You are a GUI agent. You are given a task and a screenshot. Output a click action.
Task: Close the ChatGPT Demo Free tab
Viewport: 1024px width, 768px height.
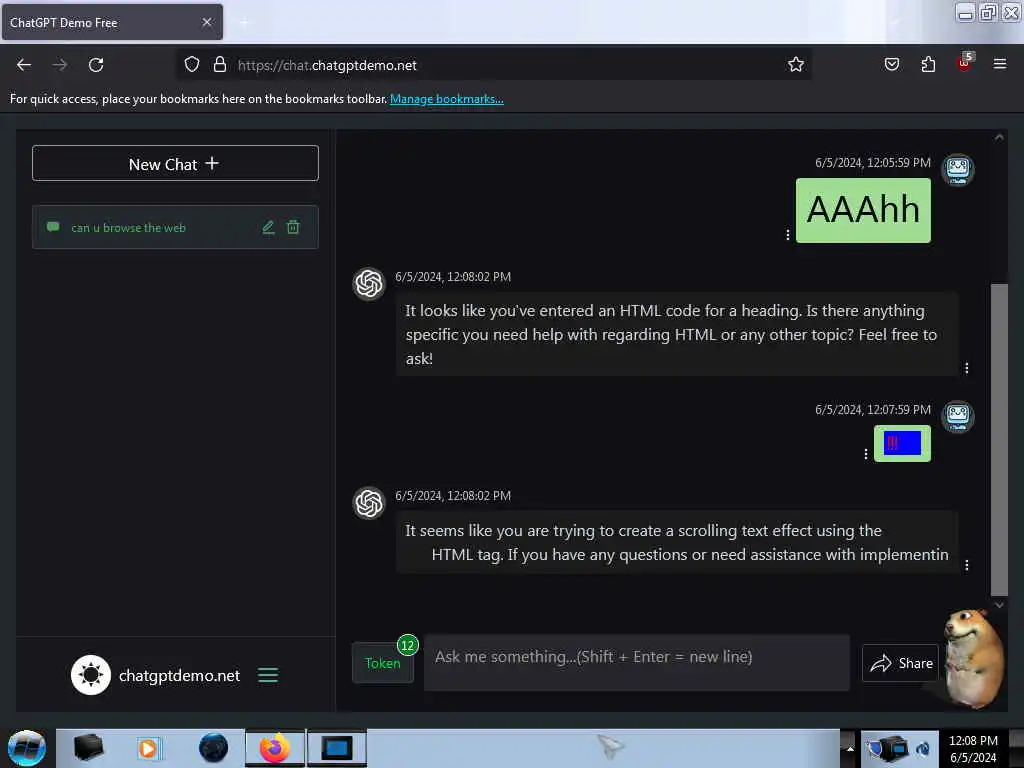coord(207,22)
